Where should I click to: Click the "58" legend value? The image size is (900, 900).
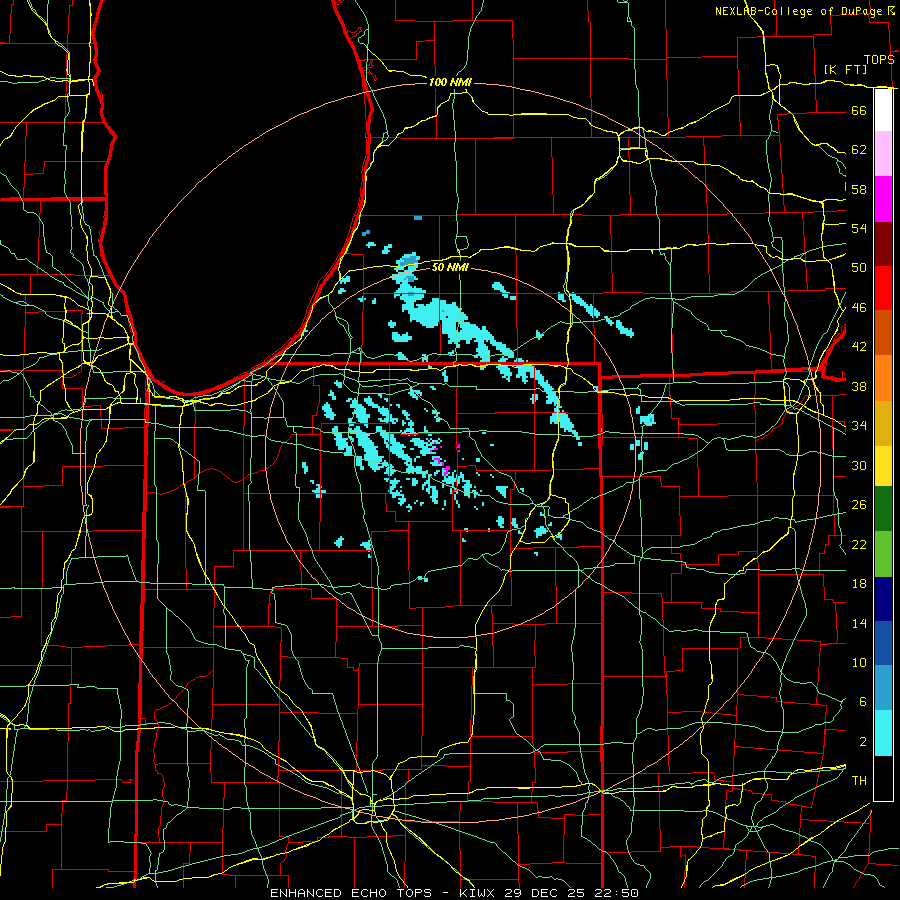[859, 189]
